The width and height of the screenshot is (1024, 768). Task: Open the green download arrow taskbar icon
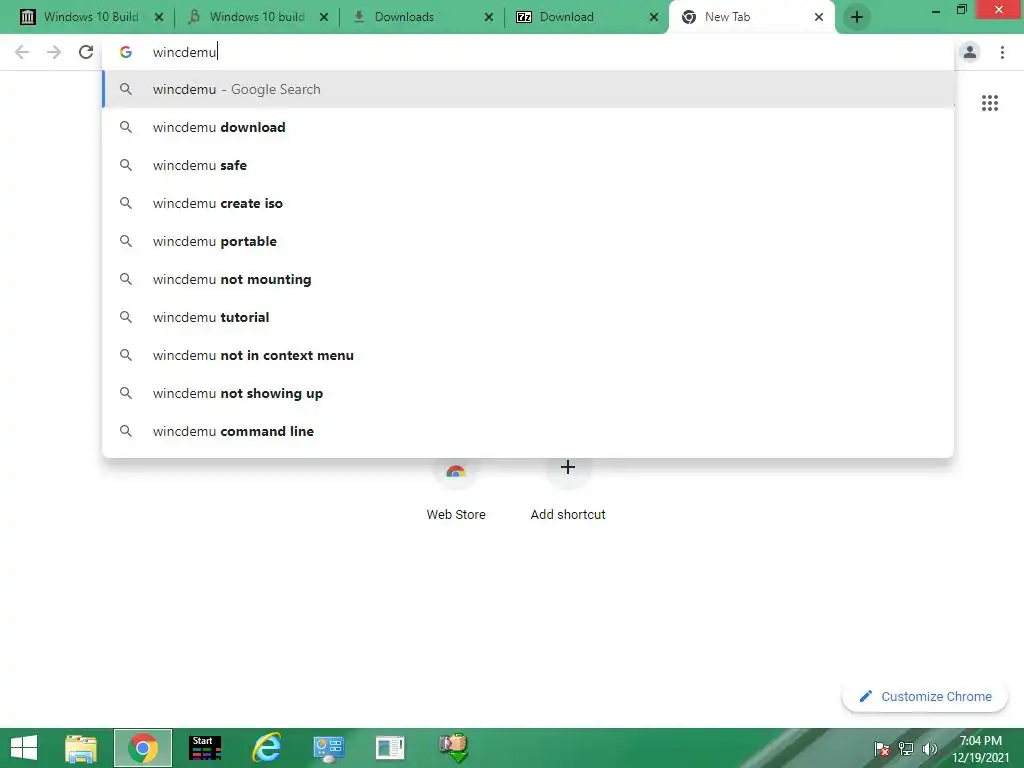[x=453, y=748]
